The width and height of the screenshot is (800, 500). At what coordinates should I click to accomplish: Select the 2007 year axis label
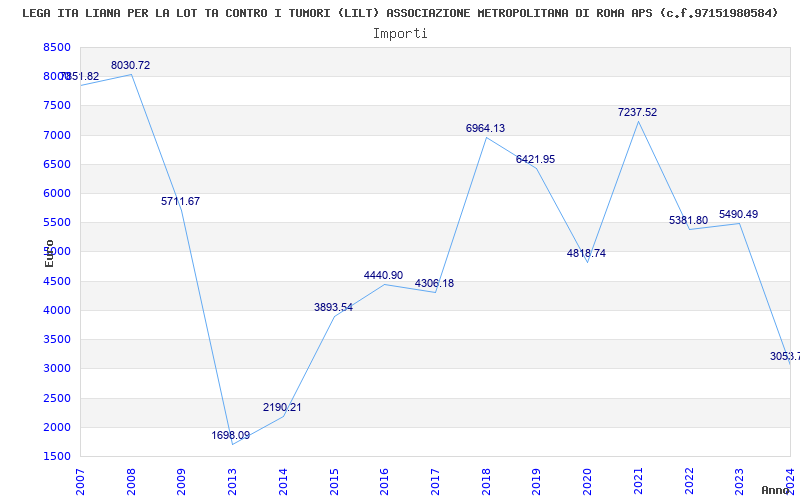[80, 481]
